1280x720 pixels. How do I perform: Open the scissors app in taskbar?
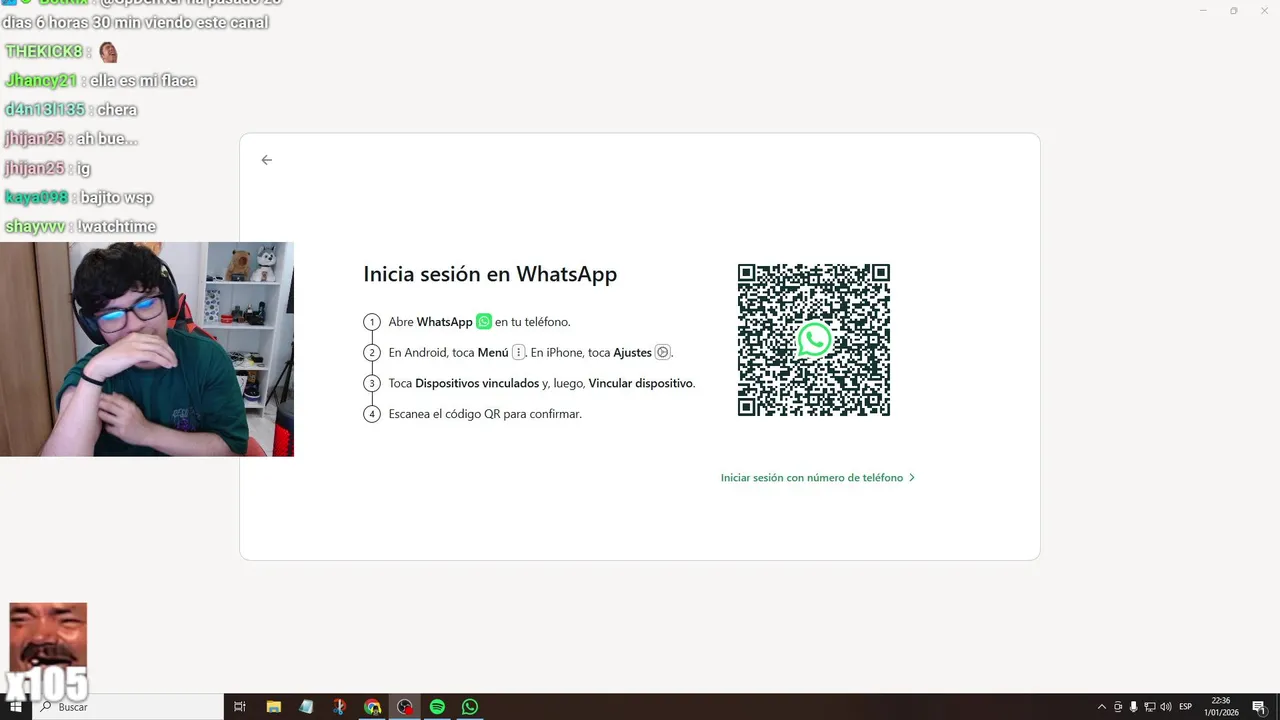click(339, 707)
